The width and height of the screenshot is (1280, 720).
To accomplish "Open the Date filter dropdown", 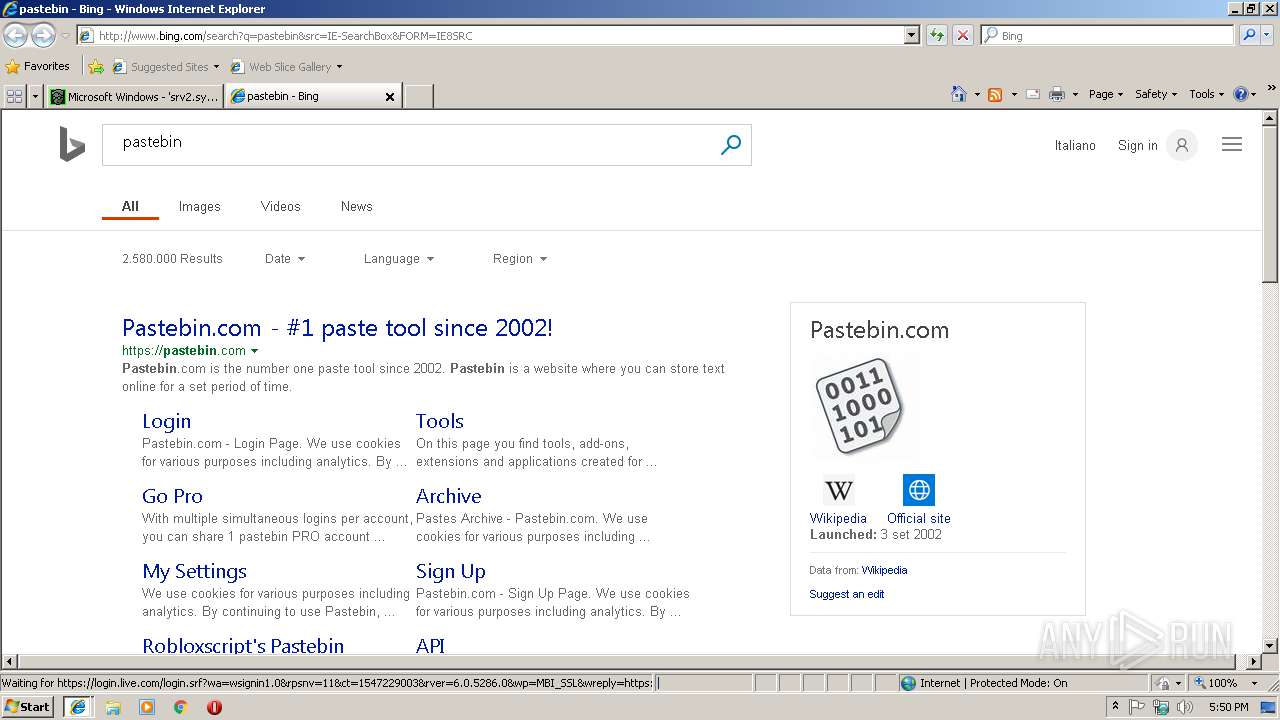I will (x=285, y=258).
